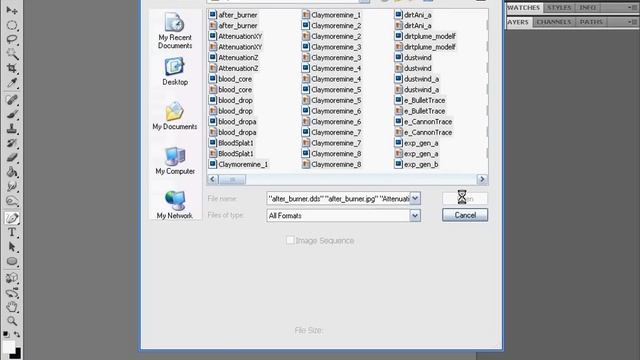Select after_burner file with blue DDS icon
The height and width of the screenshot is (360, 640).
click(233, 15)
